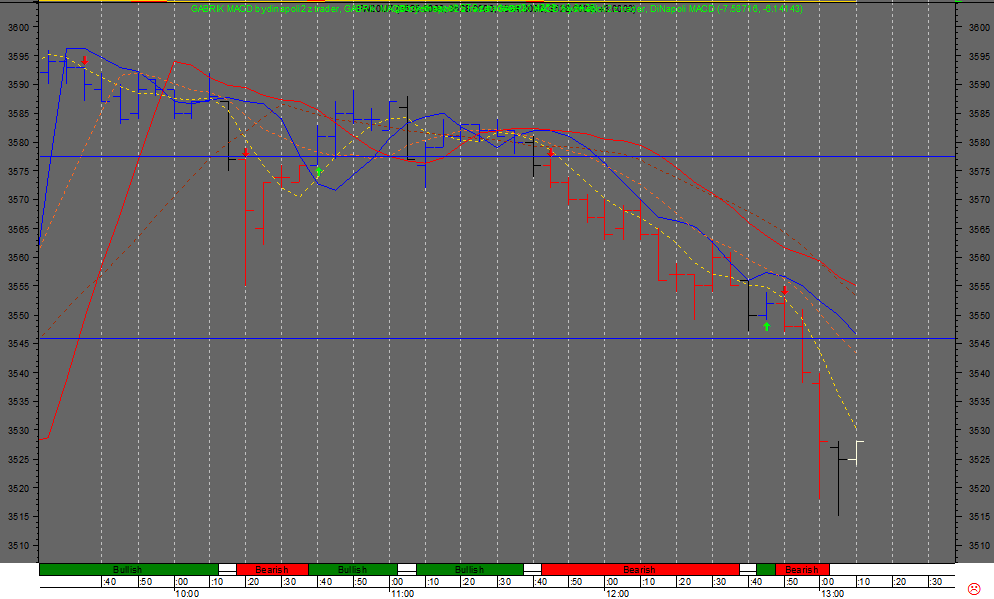
Task: Click the red sell arrow at 12:50
Action: [x=785, y=290]
